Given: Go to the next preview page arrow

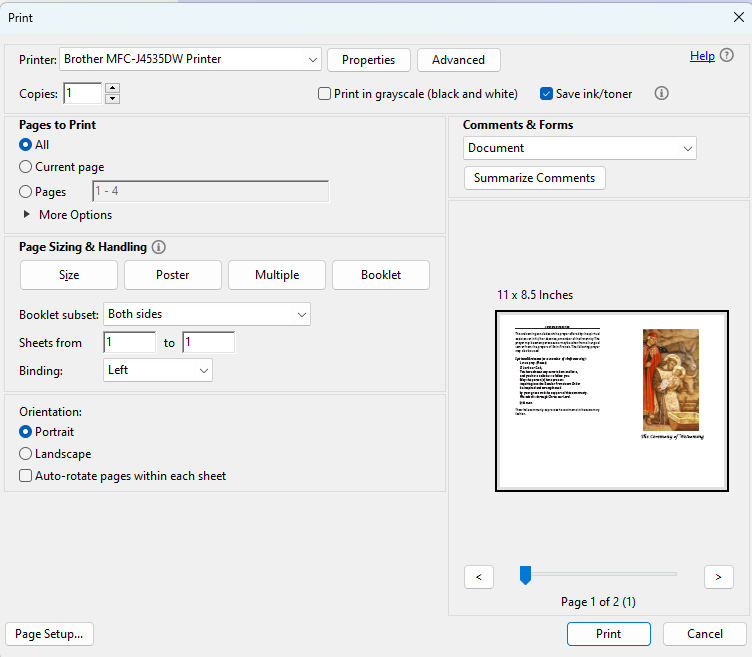Looking at the screenshot, I should [x=718, y=576].
